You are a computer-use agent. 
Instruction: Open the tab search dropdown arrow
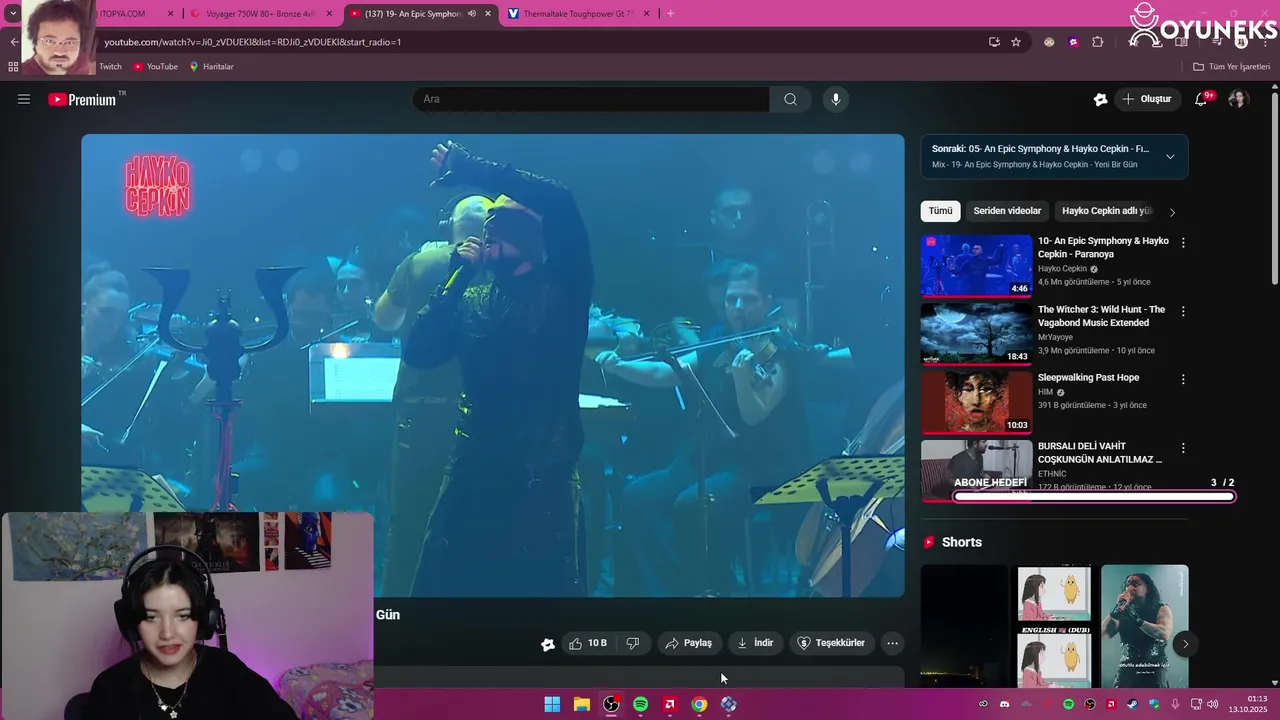pyautogui.click(x=13, y=14)
